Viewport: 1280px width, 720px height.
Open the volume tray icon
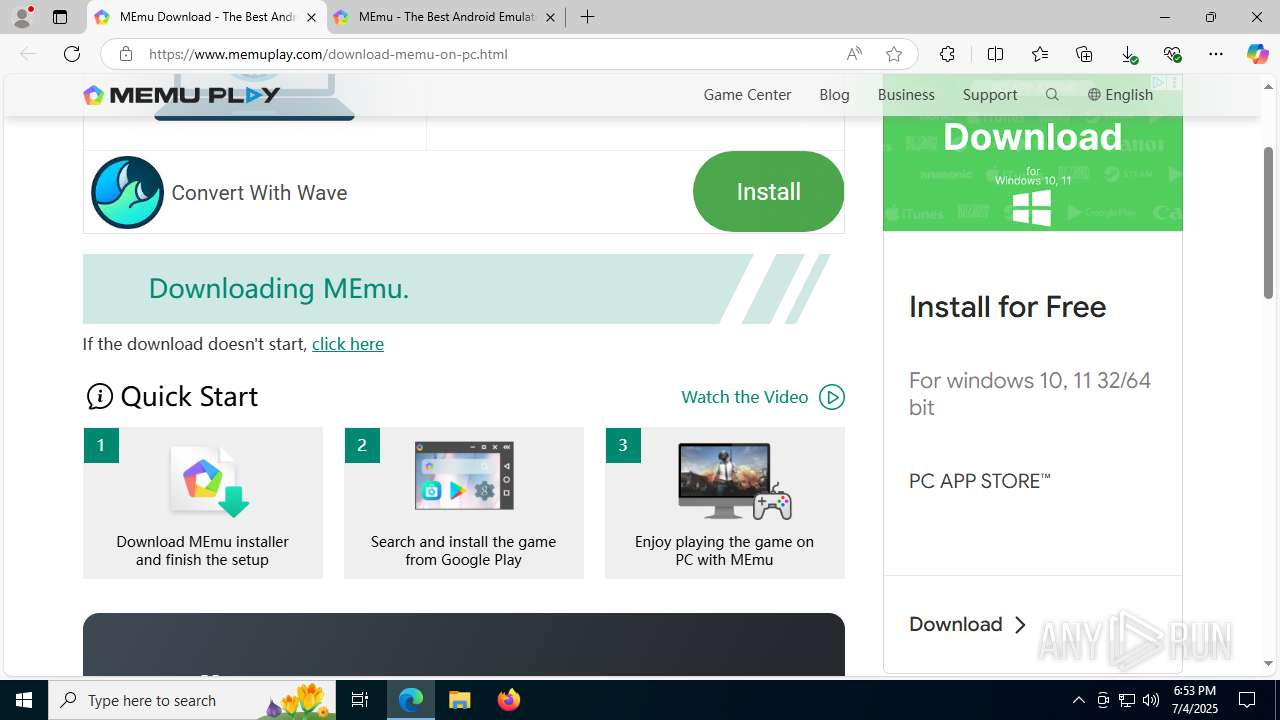point(1151,700)
